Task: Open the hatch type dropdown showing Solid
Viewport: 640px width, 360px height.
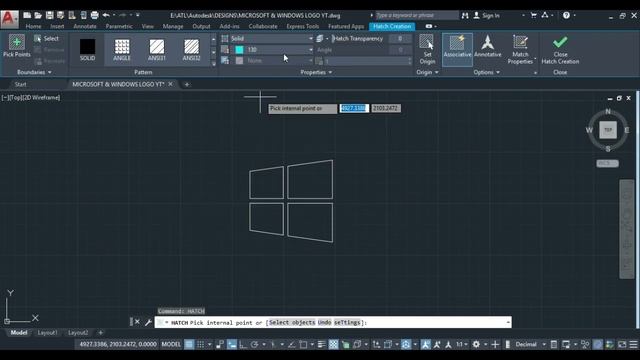Action: pos(272,38)
